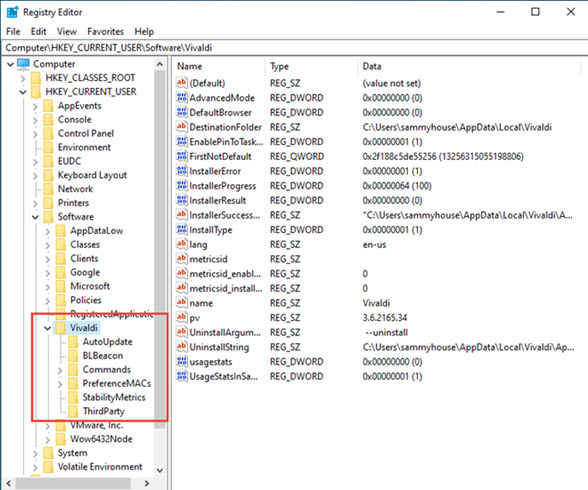The width and height of the screenshot is (588, 490).
Task: Expand the AppEvents key
Action: click(35, 106)
